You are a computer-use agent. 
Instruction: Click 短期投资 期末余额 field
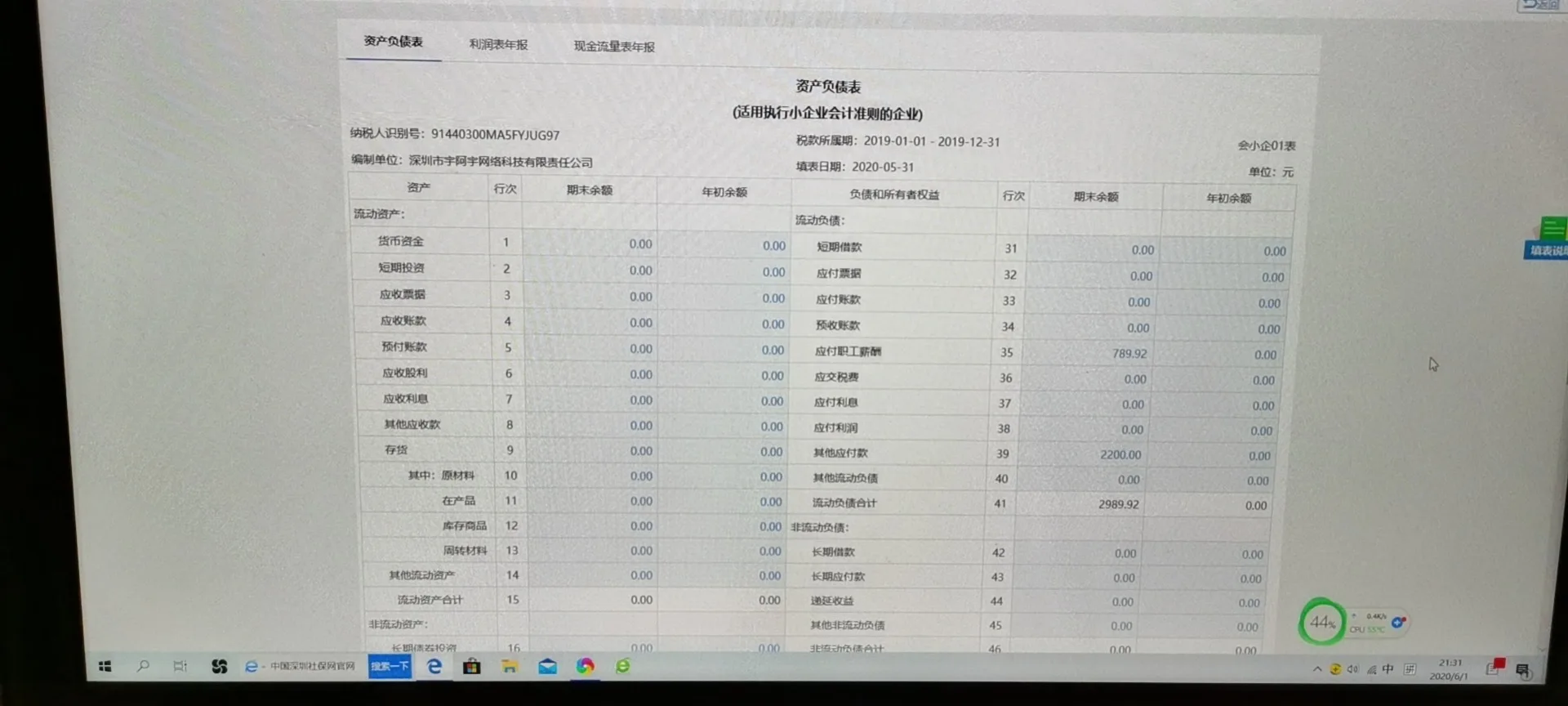click(x=589, y=270)
